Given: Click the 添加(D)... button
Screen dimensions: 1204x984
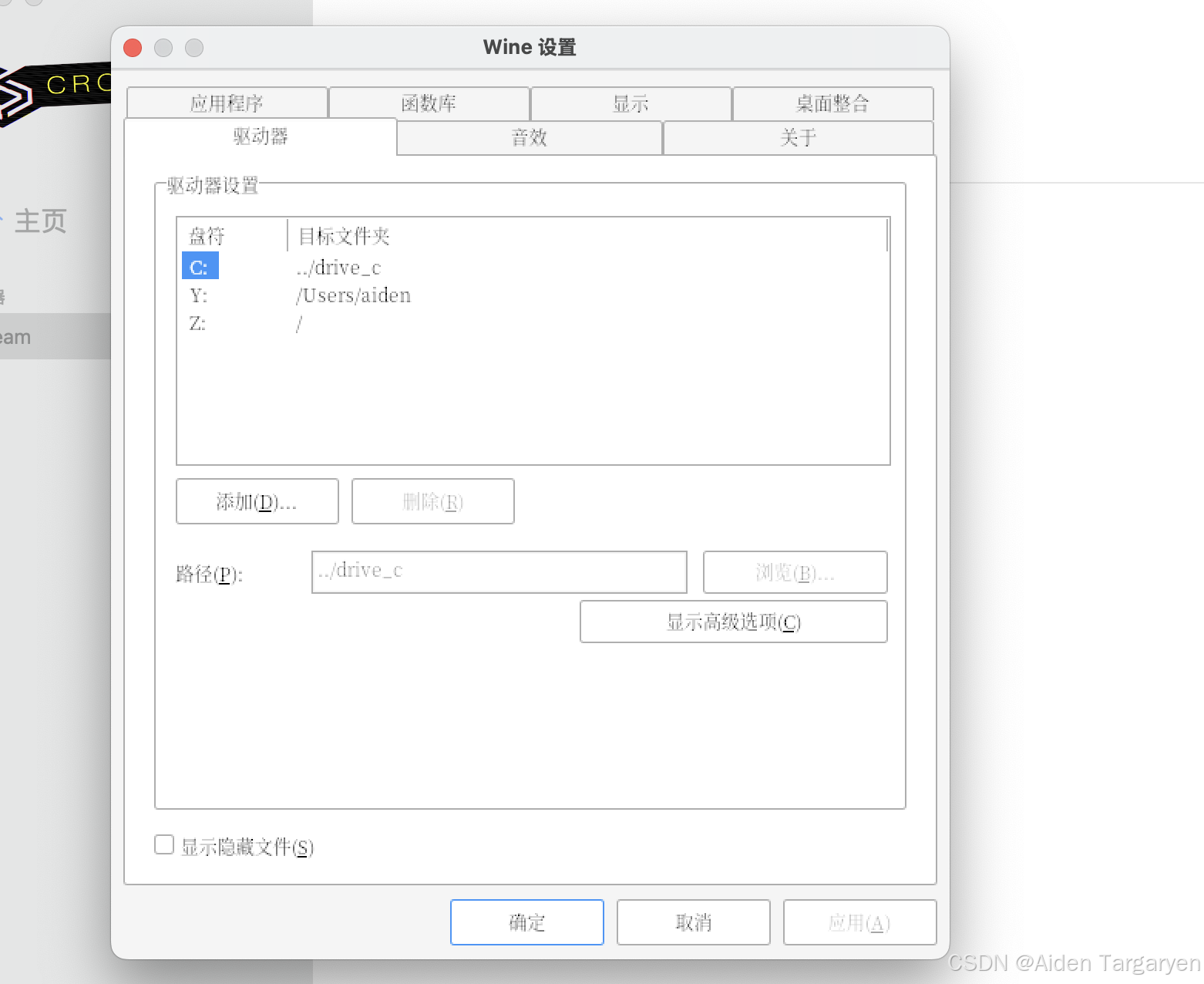Looking at the screenshot, I should 257,501.
